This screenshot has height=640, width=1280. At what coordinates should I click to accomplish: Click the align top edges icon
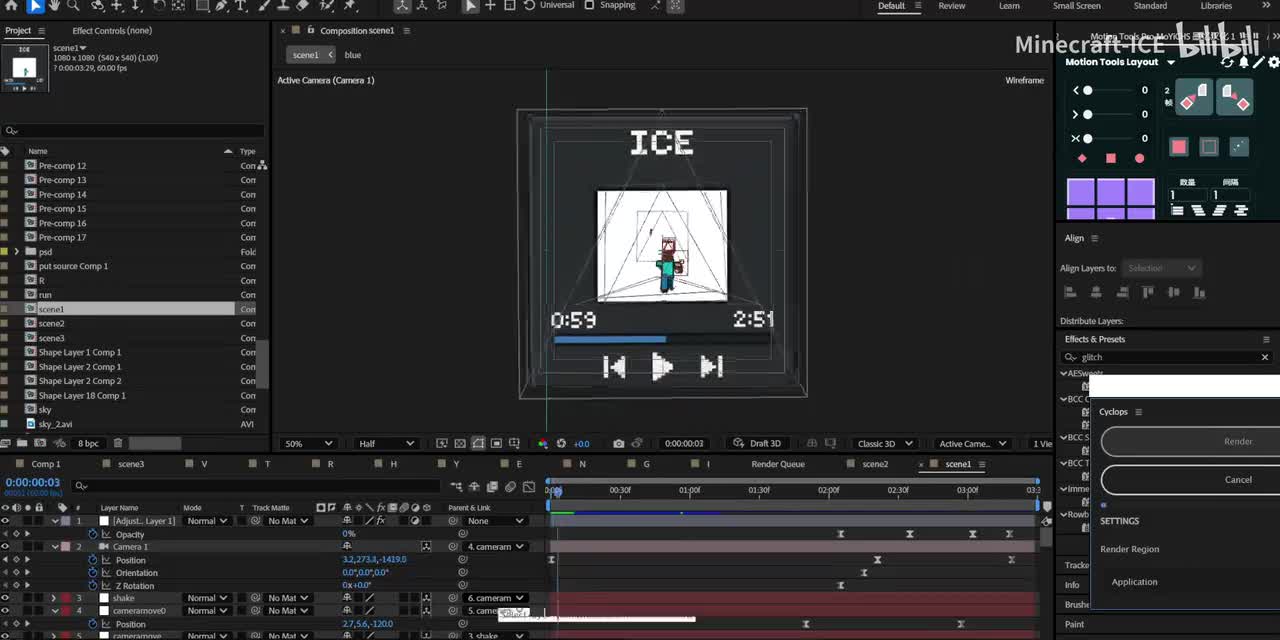tap(1147, 292)
